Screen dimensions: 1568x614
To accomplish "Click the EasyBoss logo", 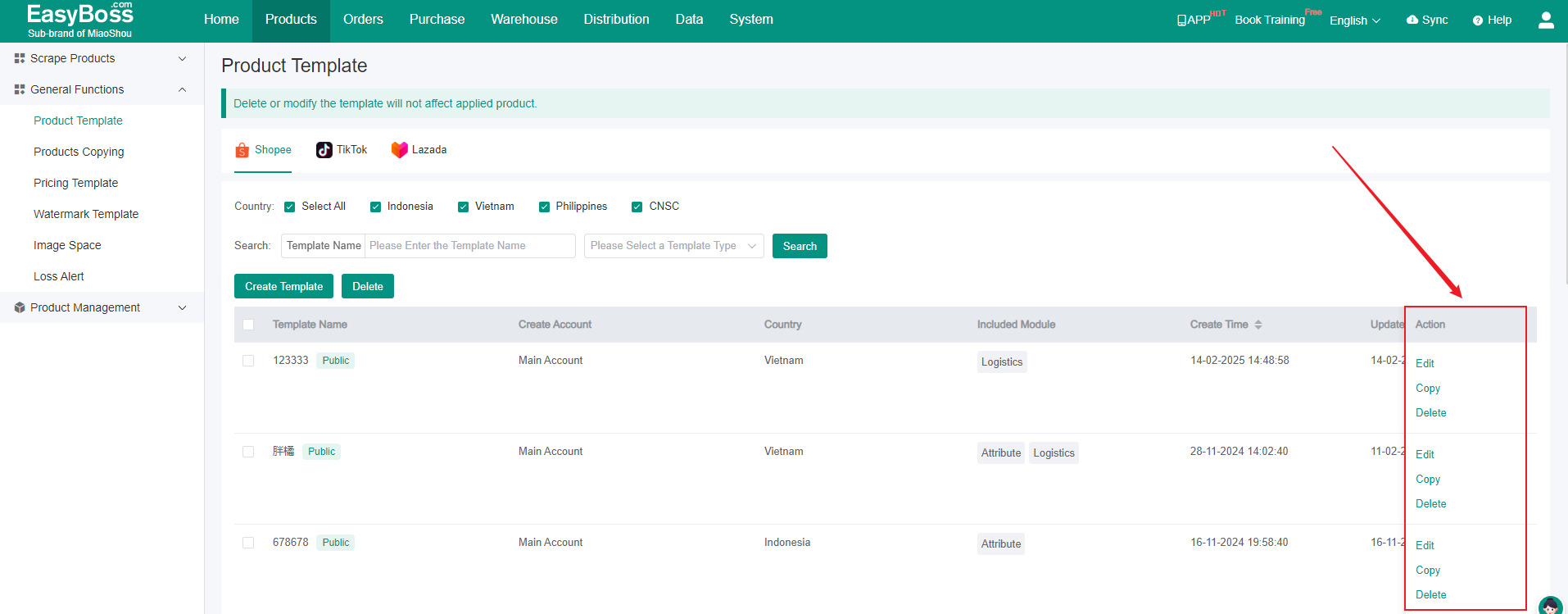I will click(79, 20).
